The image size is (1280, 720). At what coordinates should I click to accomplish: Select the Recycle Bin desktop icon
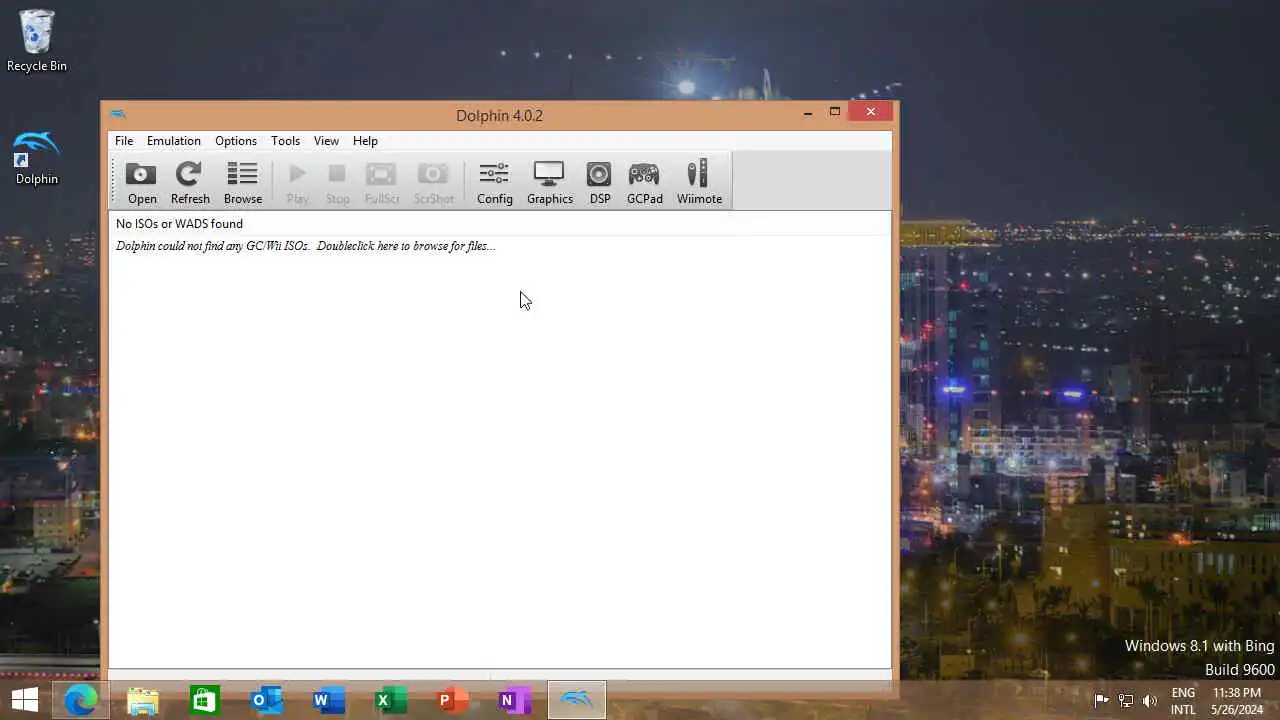click(x=37, y=41)
